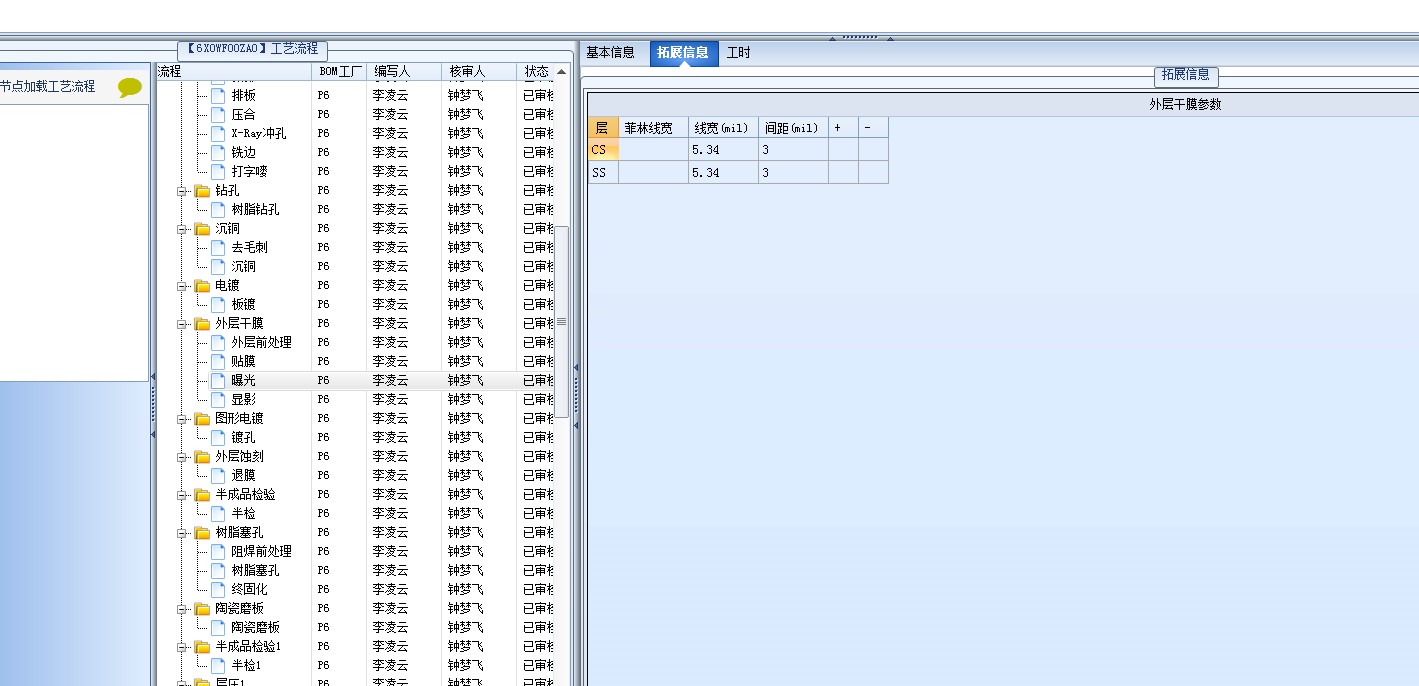The width and height of the screenshot is (1419, 686).
Task: Collapse the 陶瓷磨板 folder node
Action: pos(183,609)
